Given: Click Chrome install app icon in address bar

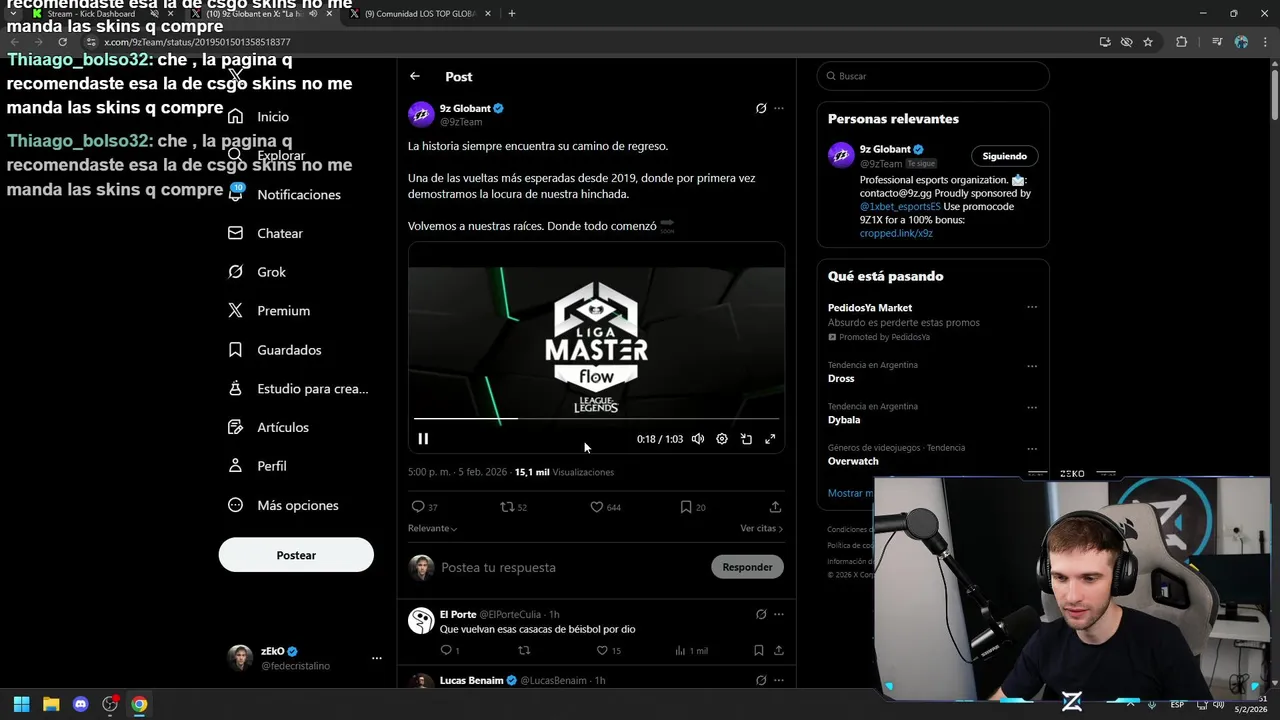Looking at the screenshot, I should coord(1105,42).
